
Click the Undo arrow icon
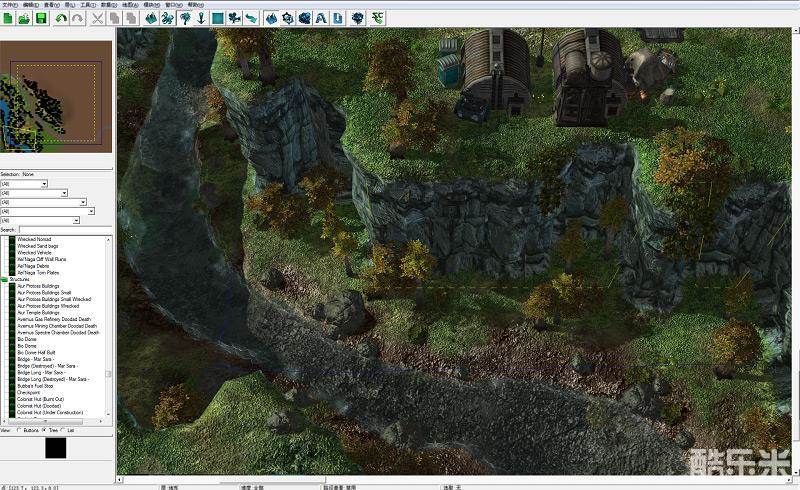pyautogui.click(x=61, y=18)
